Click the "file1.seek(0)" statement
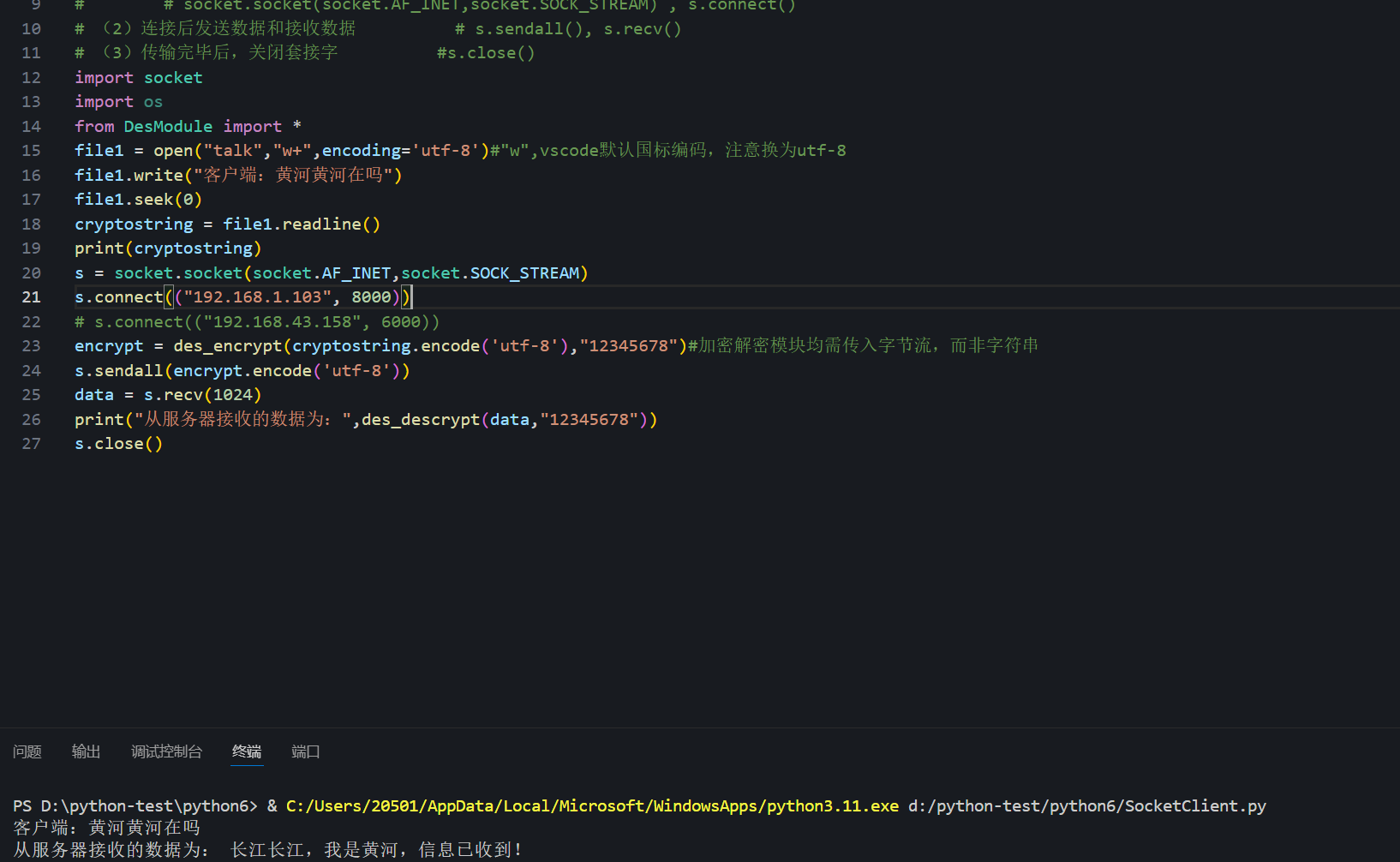The width and height of the screenshot is (1400, 862). coord(139,200)
